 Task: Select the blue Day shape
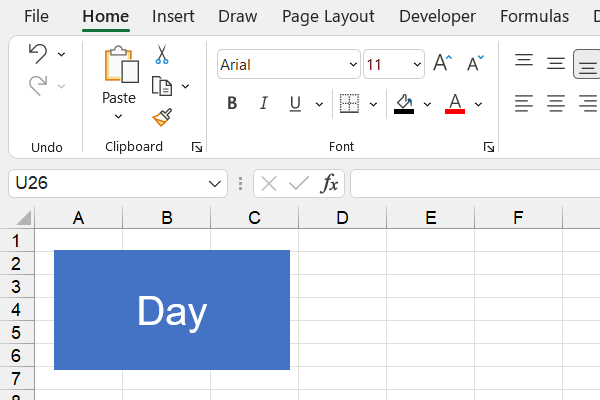pos(171,310)
